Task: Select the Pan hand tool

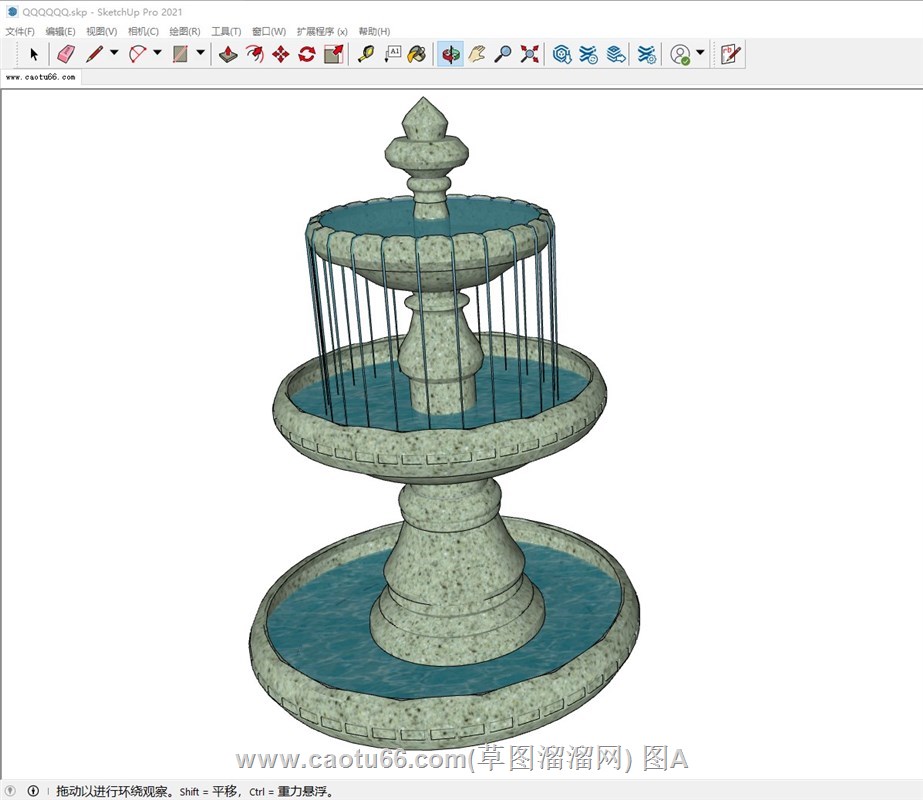Action: coord(477,54)
